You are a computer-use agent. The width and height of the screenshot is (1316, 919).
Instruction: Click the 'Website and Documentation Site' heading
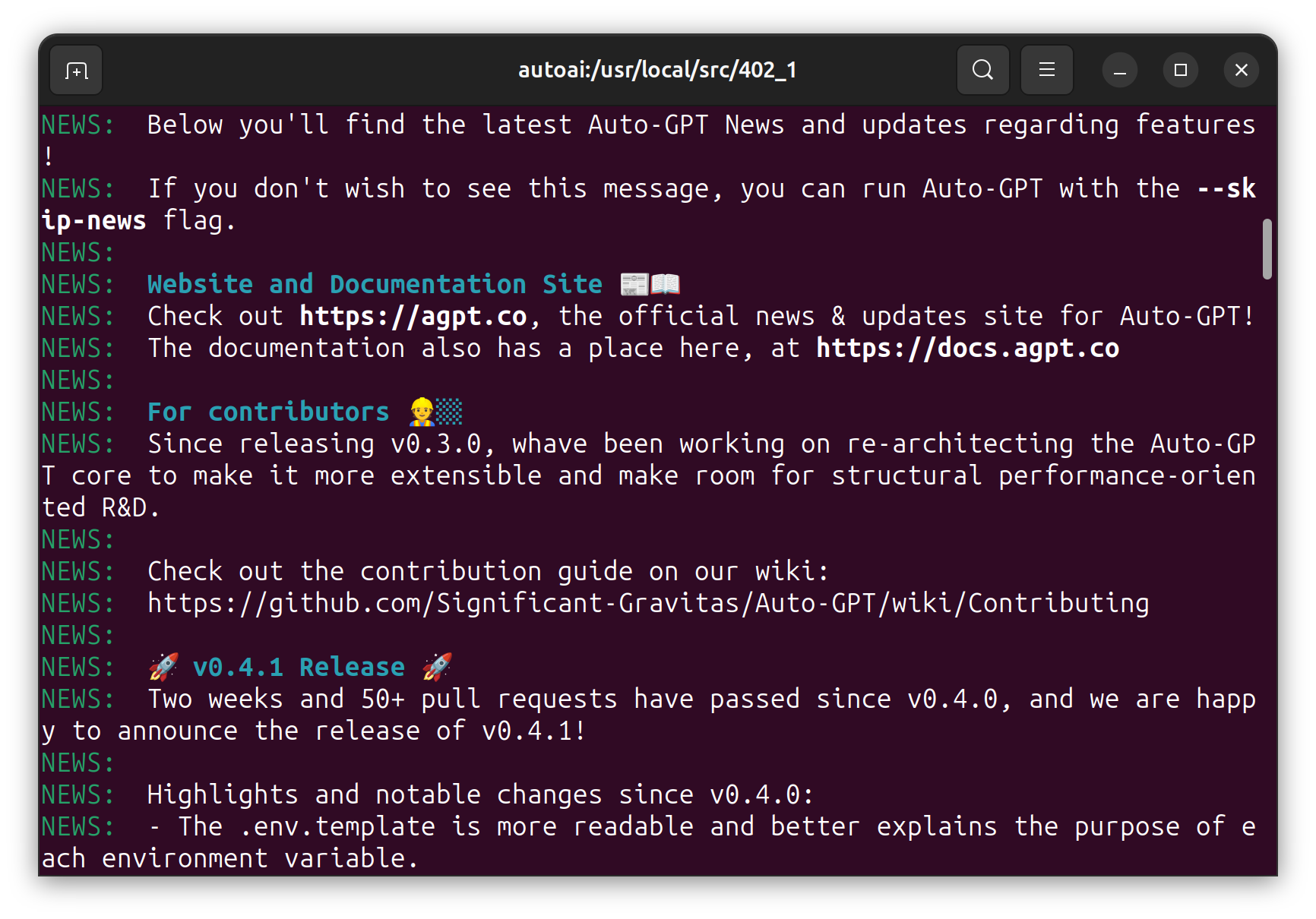click(375, 284)
